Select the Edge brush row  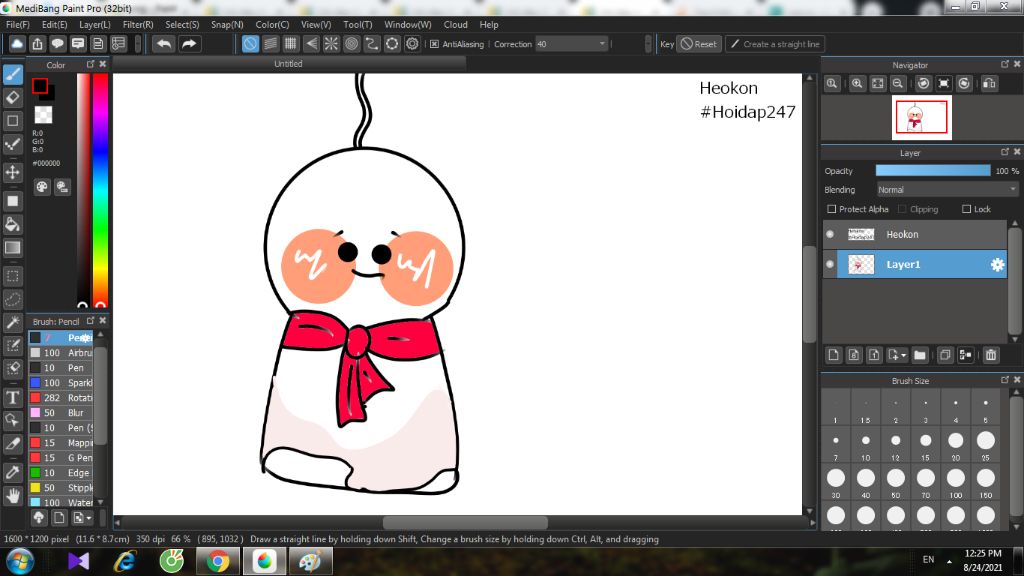pos(61,473)
